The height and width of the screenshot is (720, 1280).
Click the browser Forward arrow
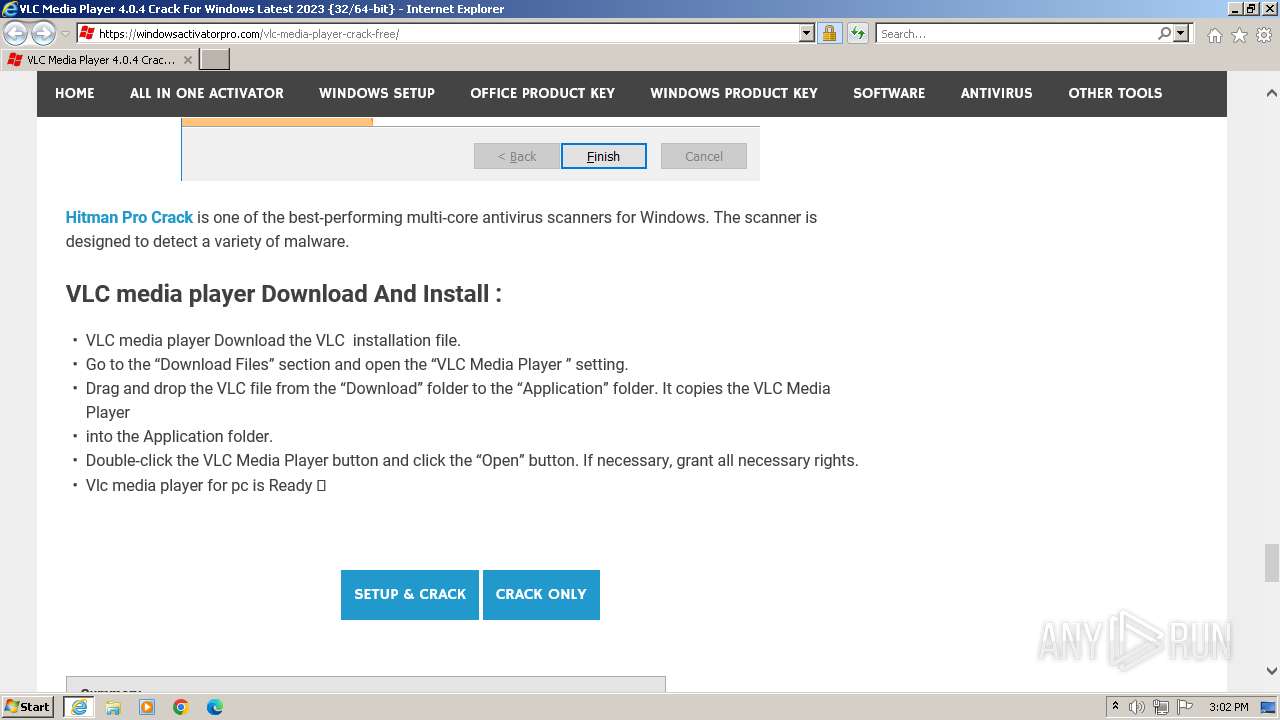coord(43,33)
